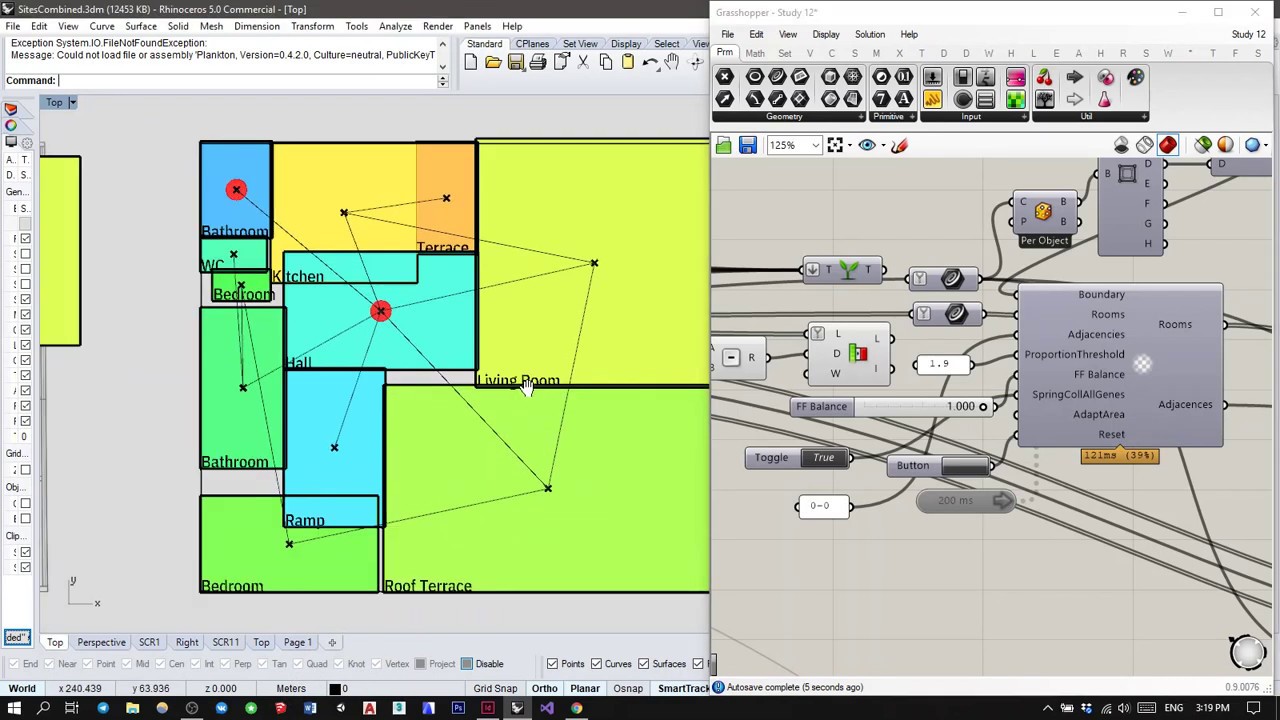The height and width of the screenshot is (720, 1280).
Task: Open the 125% zoom level dropdown
Action: point(816,145)
